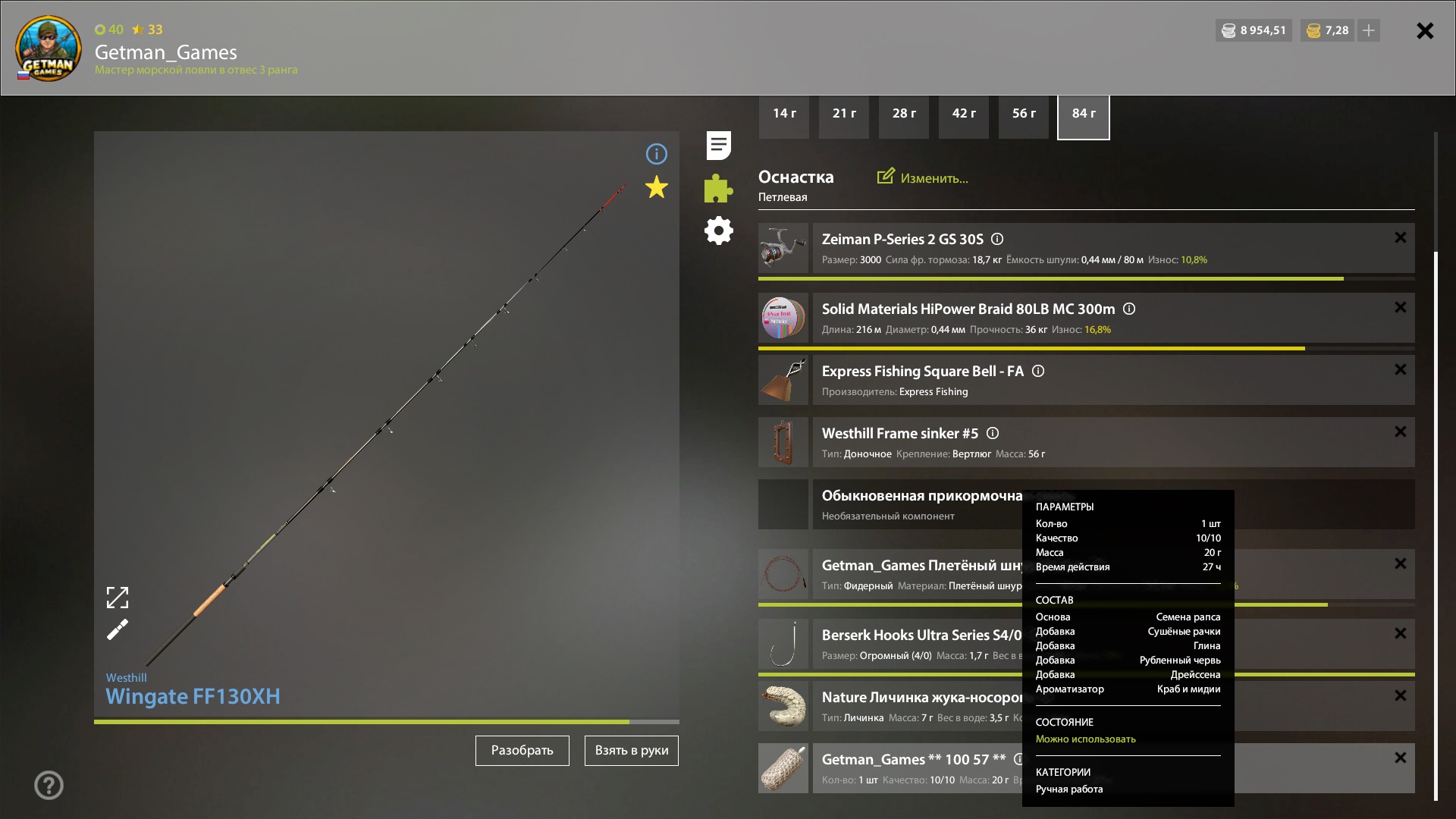Click the pencil rename icon

pos(118,629)
